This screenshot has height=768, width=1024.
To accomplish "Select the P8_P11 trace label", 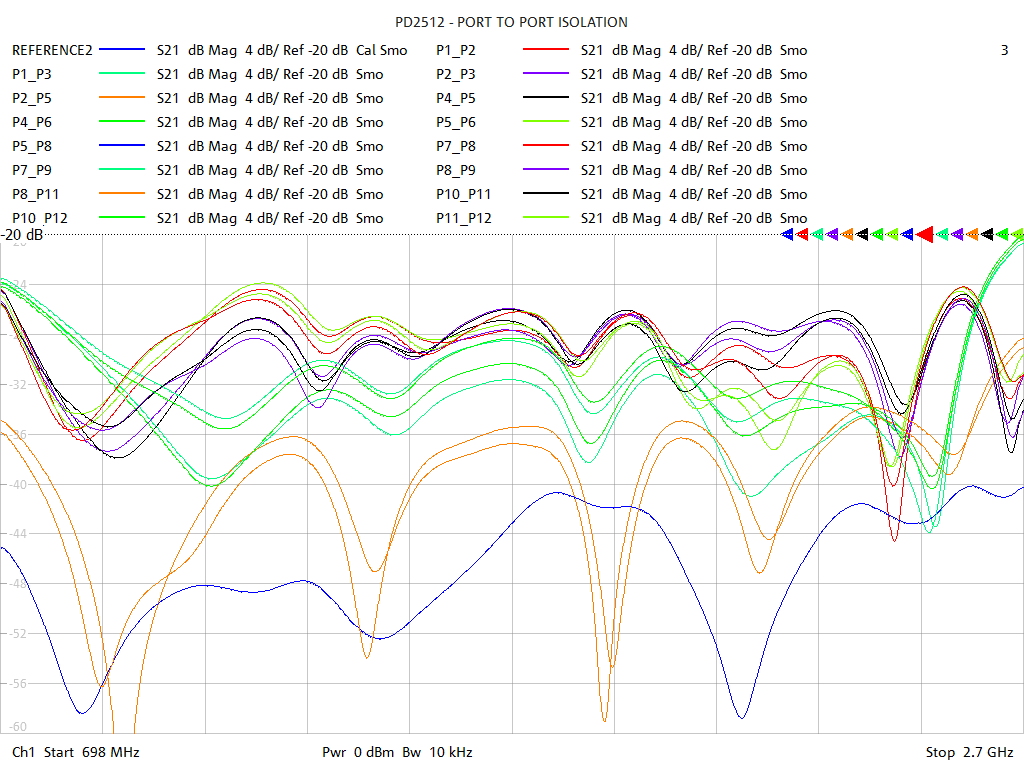I will point(35,195).
